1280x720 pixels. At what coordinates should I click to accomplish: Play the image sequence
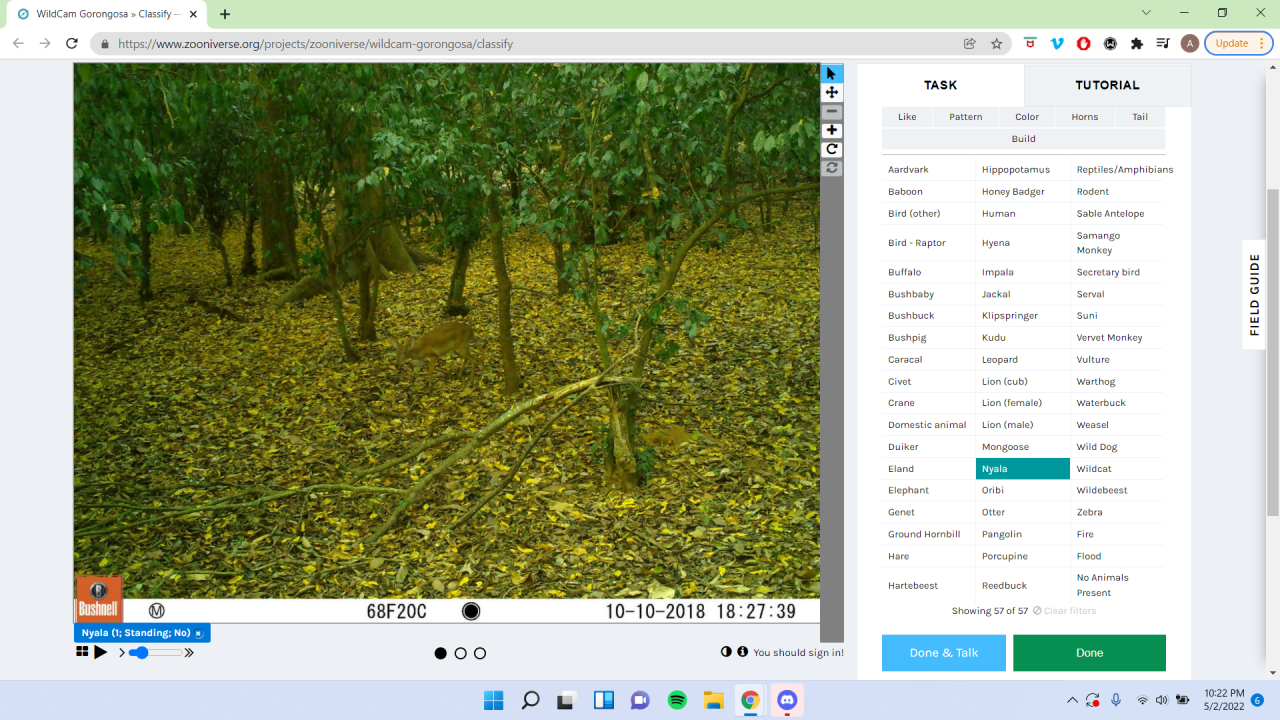(x=101, y=653)
